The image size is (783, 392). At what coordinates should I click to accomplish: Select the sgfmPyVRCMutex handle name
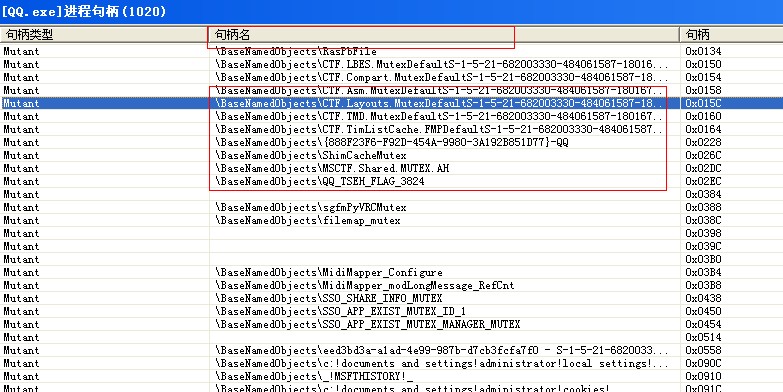[x=311, y=207]
